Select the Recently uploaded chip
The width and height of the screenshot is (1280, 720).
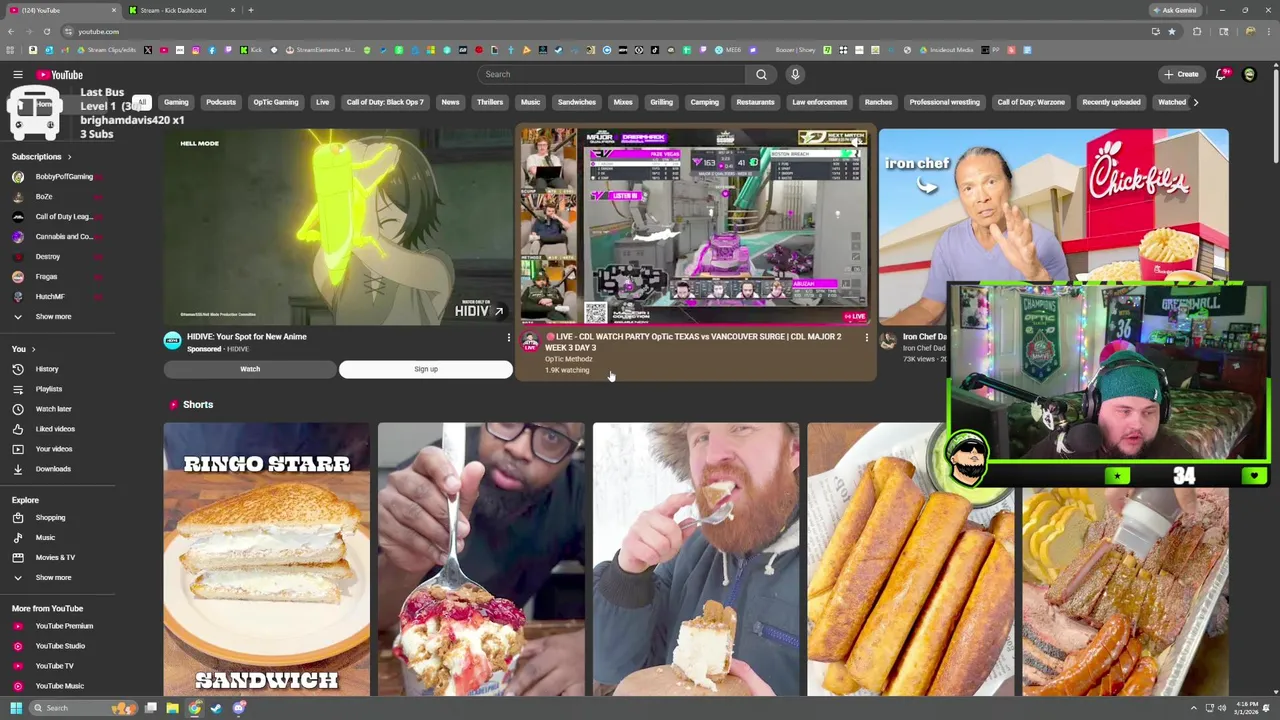tap(1111, 102)
